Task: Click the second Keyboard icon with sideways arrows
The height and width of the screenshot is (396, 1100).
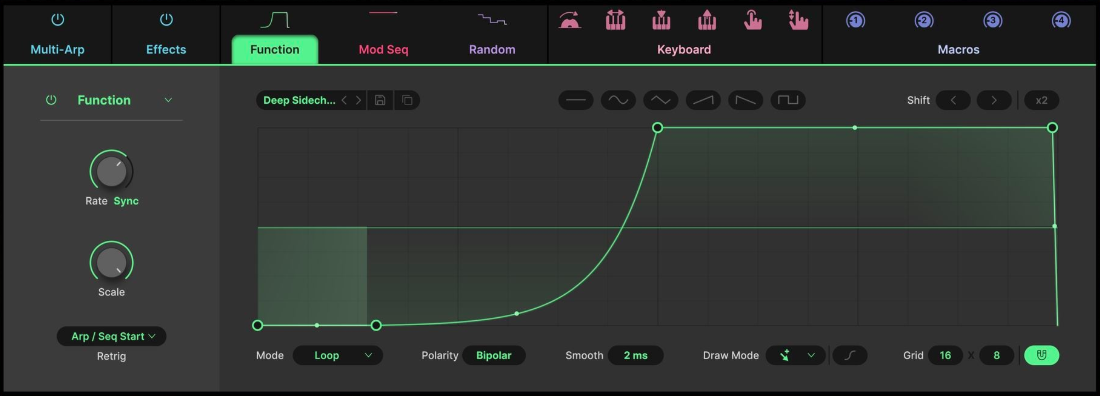Action: click(615, 20)
